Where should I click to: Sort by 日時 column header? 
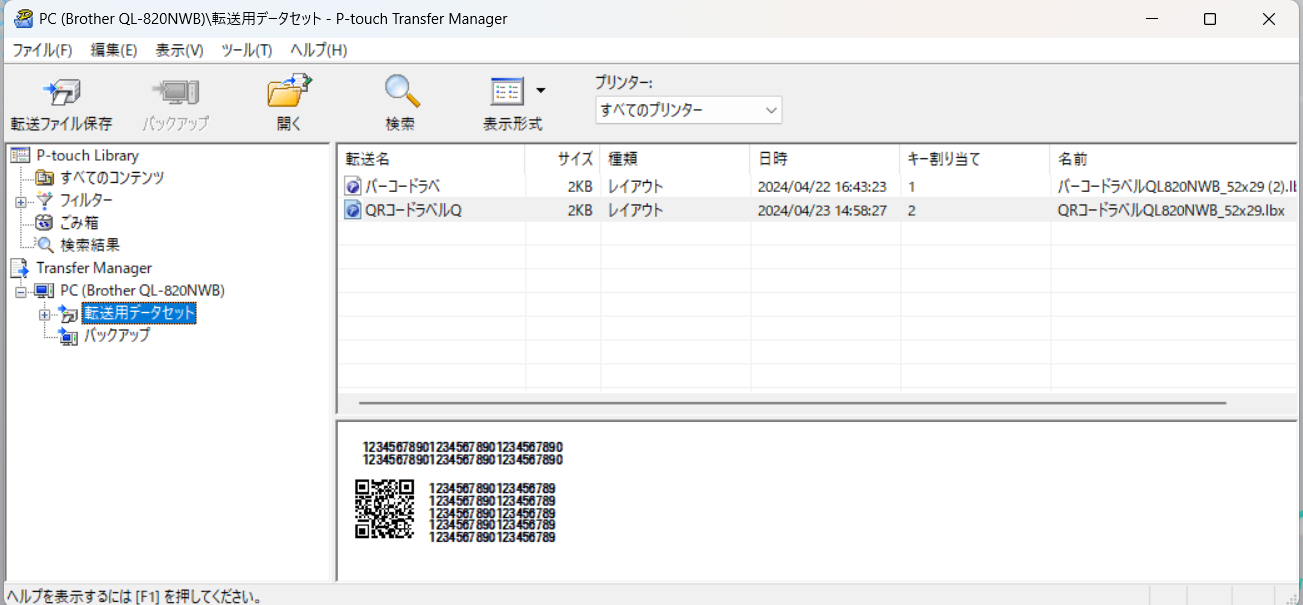(825, 159)
